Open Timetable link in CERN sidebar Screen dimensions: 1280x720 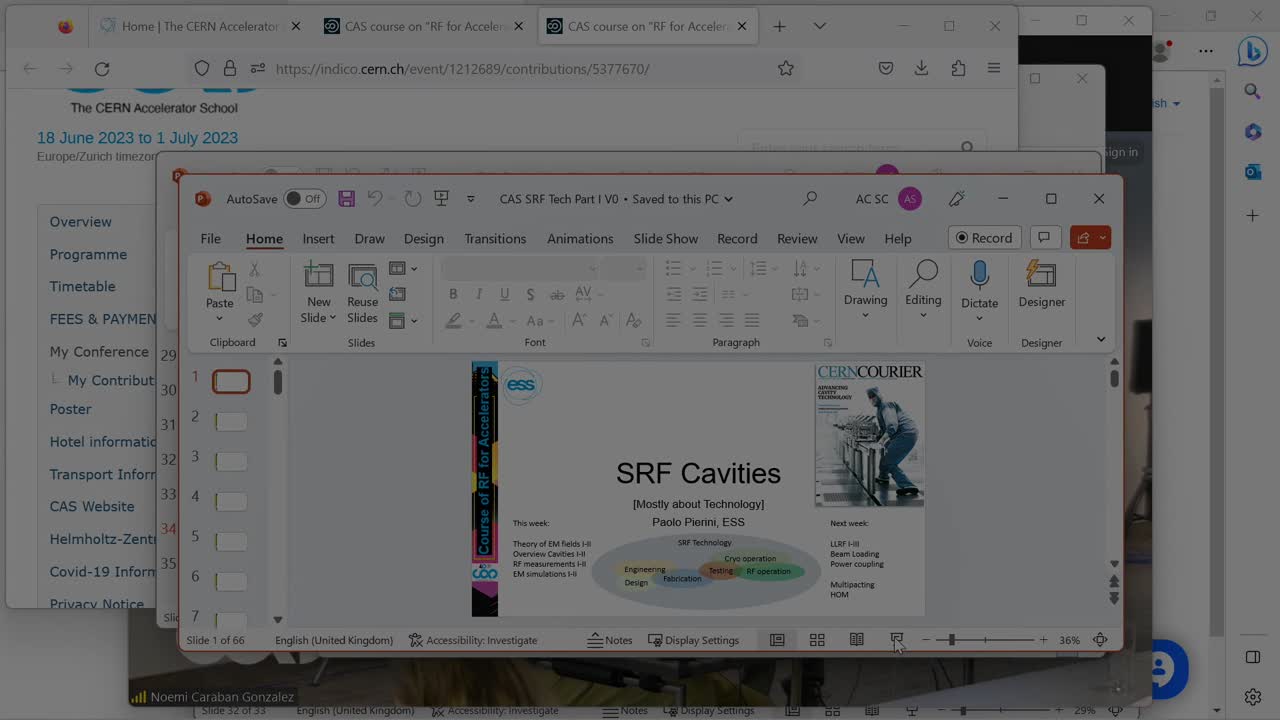click(x=82, y=286)
